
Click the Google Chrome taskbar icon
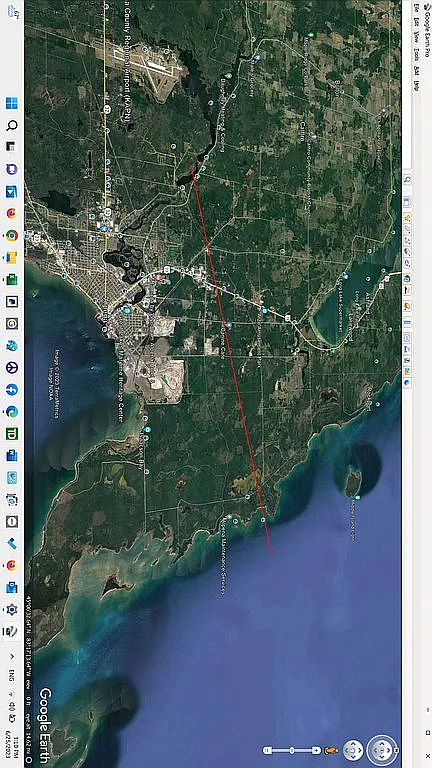coord(12,236)
